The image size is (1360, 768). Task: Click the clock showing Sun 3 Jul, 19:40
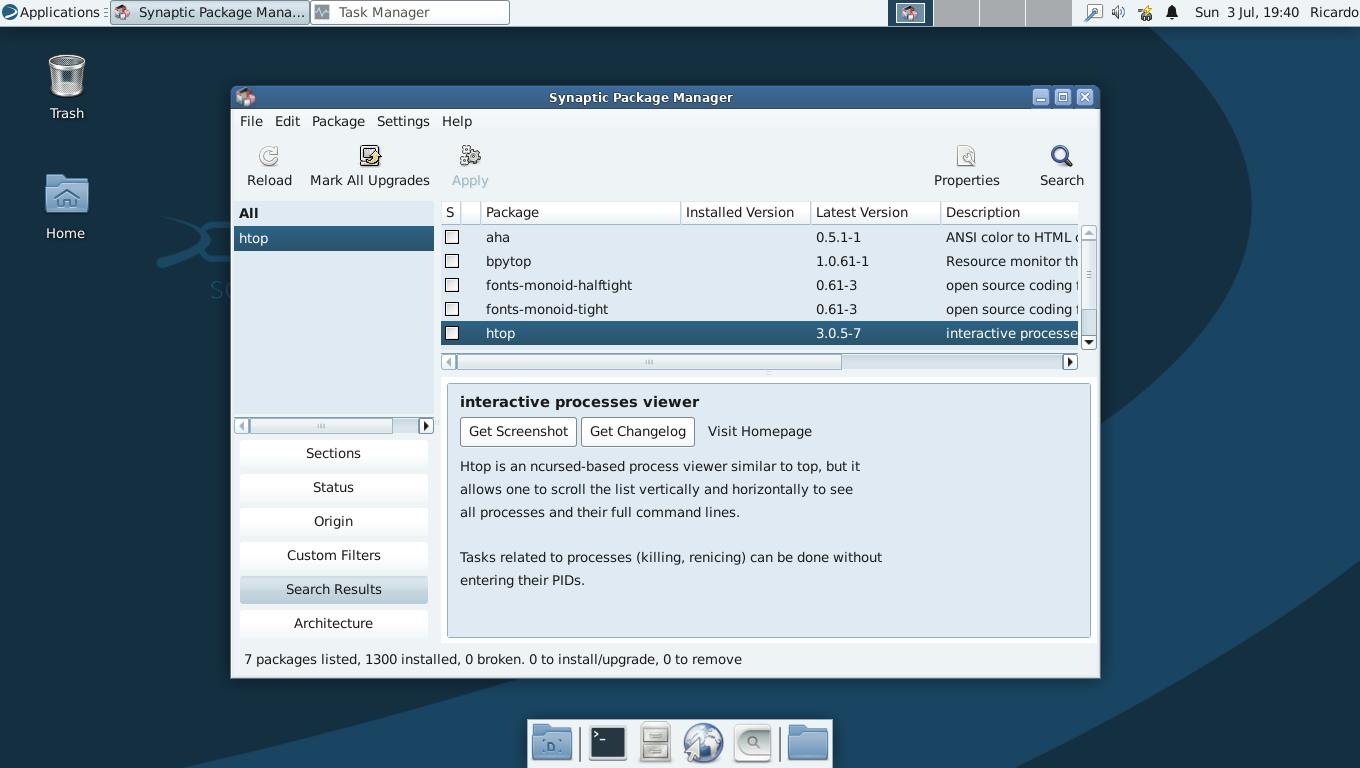click(1246, 12)
